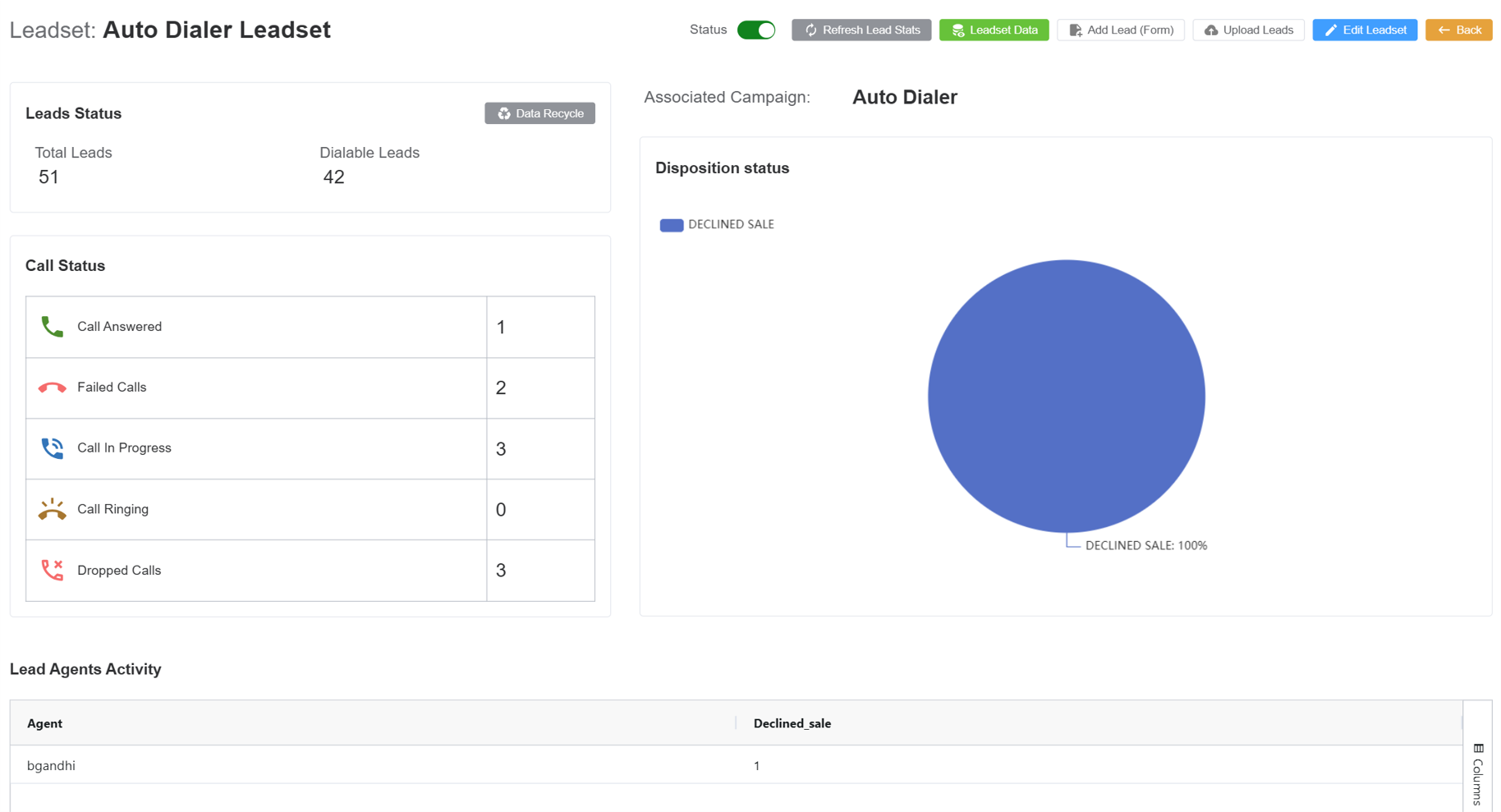The height and width of the screenshot is (812, 1501).
Task: Toggle the Status switch off
Action: coord(756,30)
